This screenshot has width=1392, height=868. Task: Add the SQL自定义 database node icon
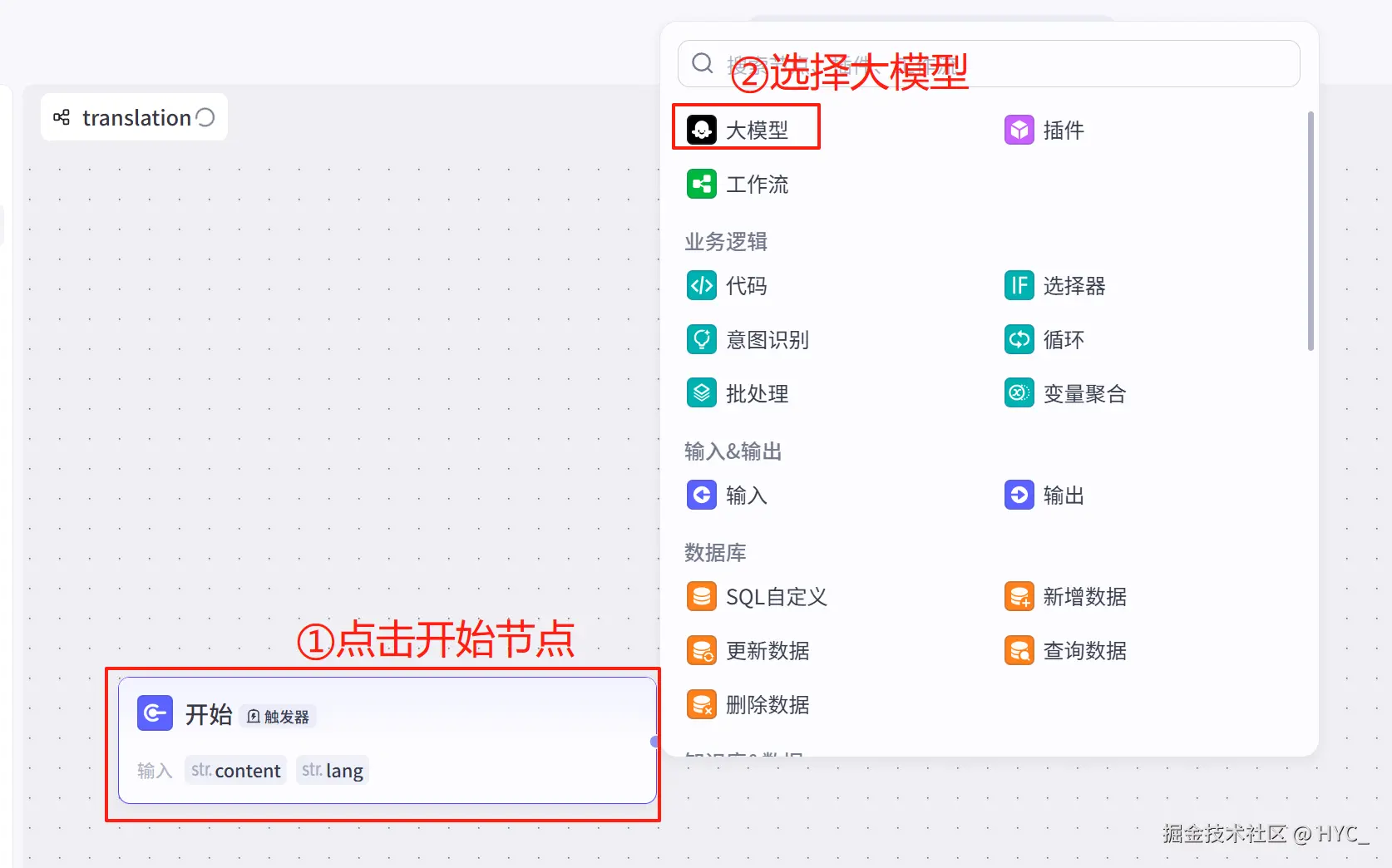point(702,596)
